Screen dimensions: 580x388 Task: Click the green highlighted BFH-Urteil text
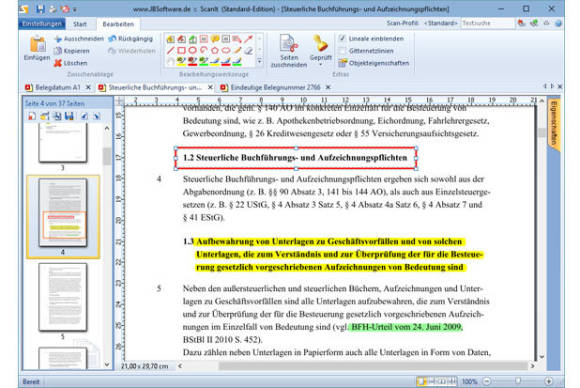coord(406,327)
